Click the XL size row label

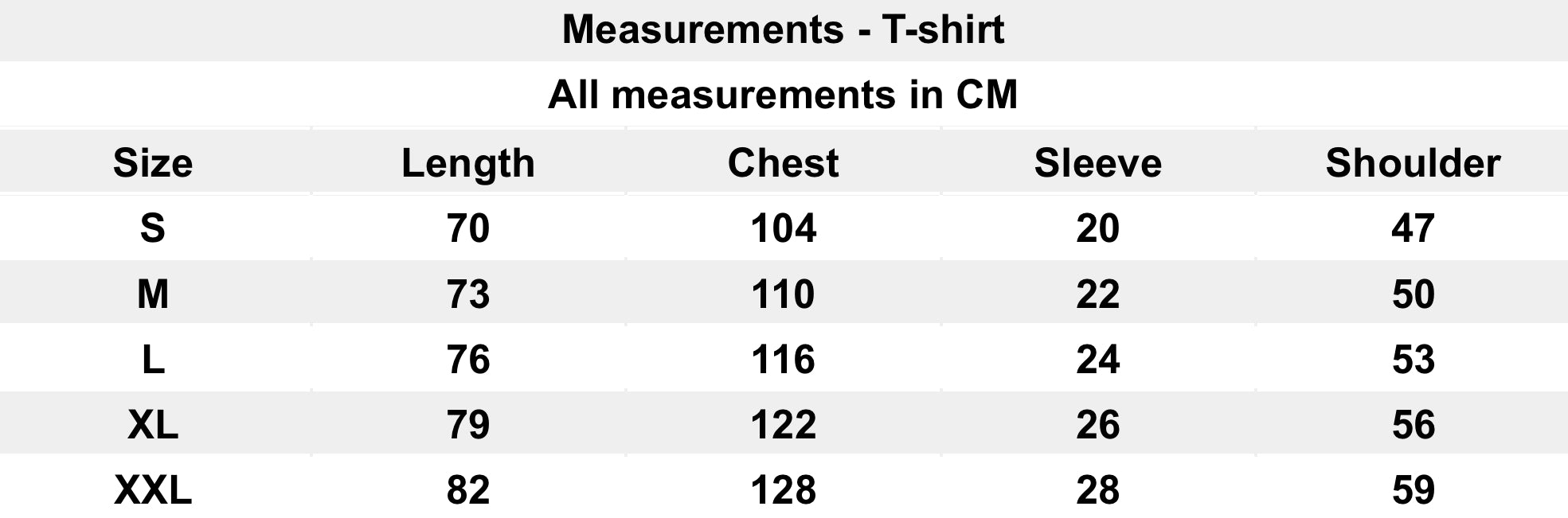pos(153,425)
